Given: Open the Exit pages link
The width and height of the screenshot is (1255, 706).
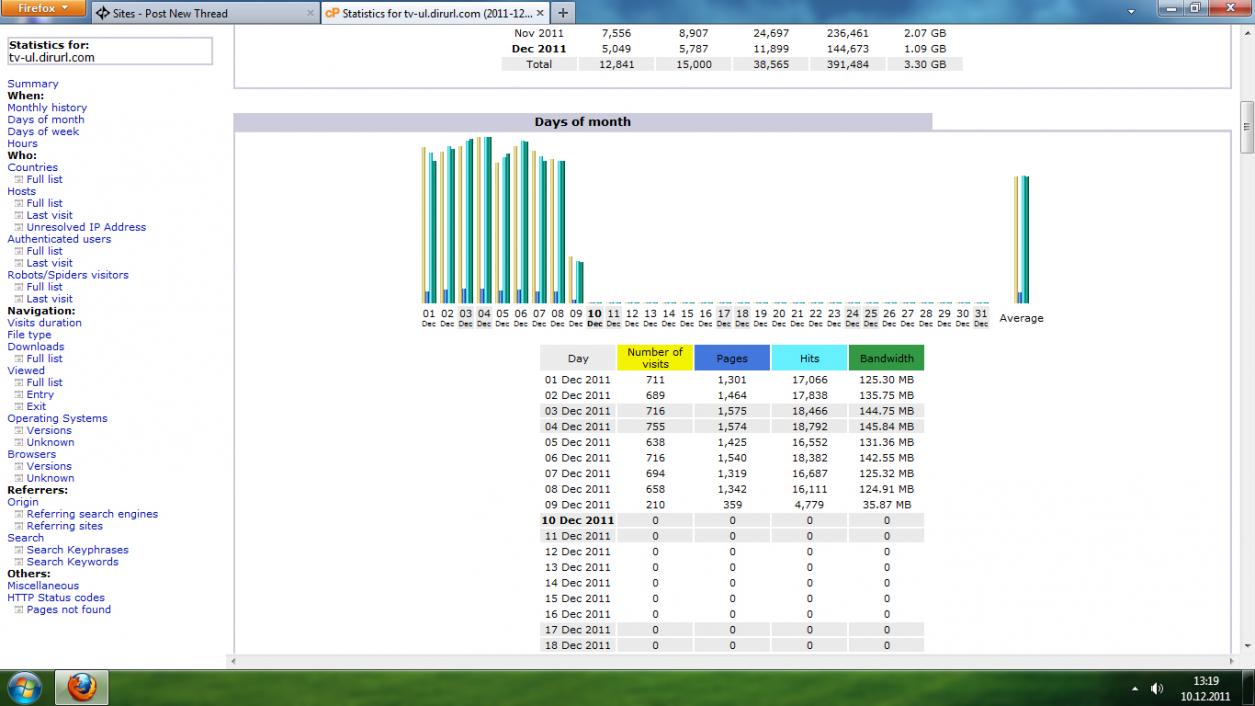Looking at the screenshot, I should coord(36,408).
